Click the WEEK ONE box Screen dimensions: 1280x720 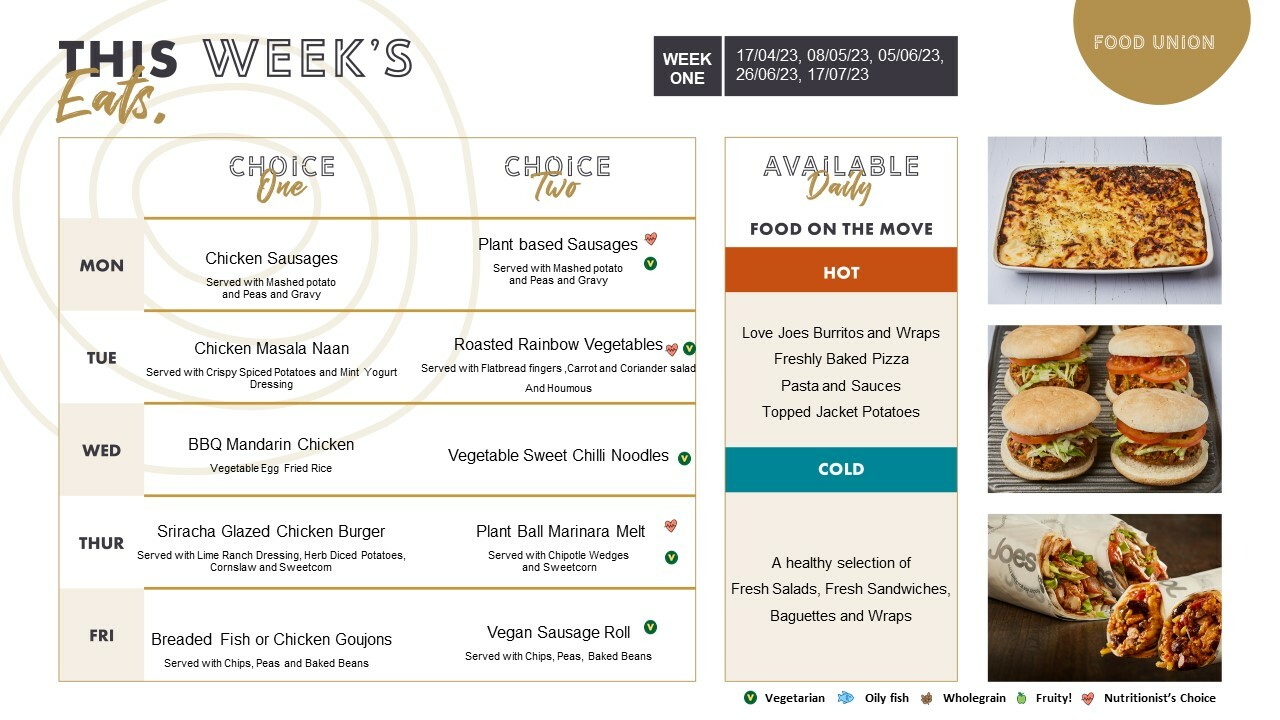(x=687, y=67)
